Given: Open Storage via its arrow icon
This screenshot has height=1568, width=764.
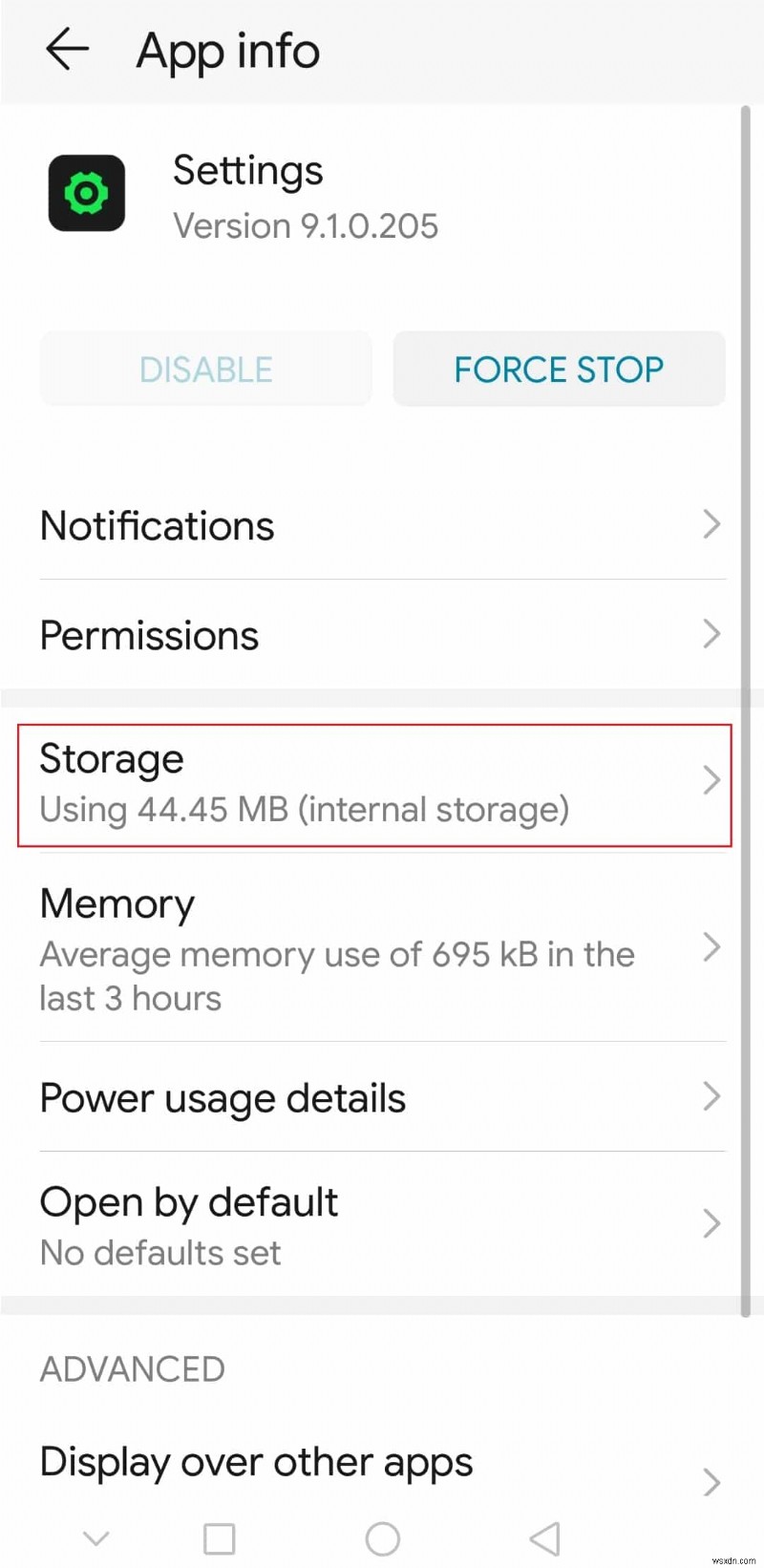Looking at the screenshot, I should 711,781.
